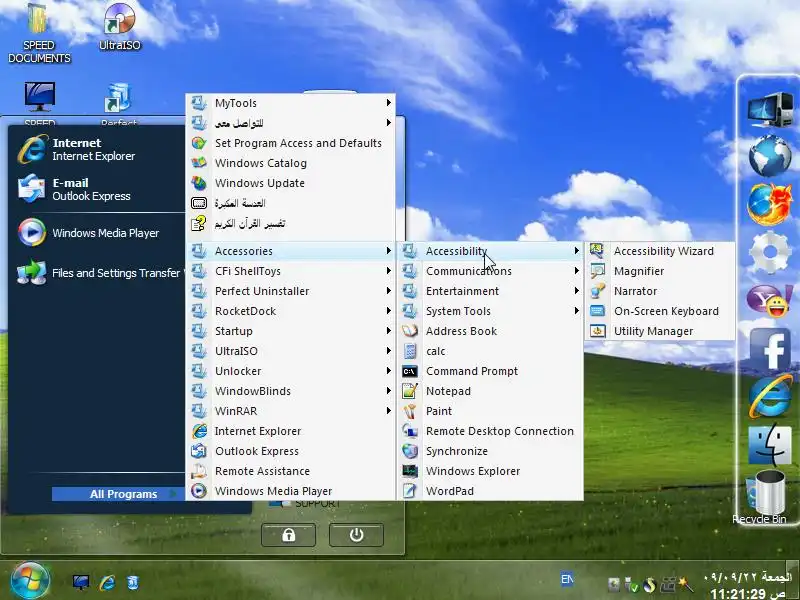Image resolution: width=800 pixels, height=600 pixels.
Task: Open Windows Catalog
Action: 291,163
